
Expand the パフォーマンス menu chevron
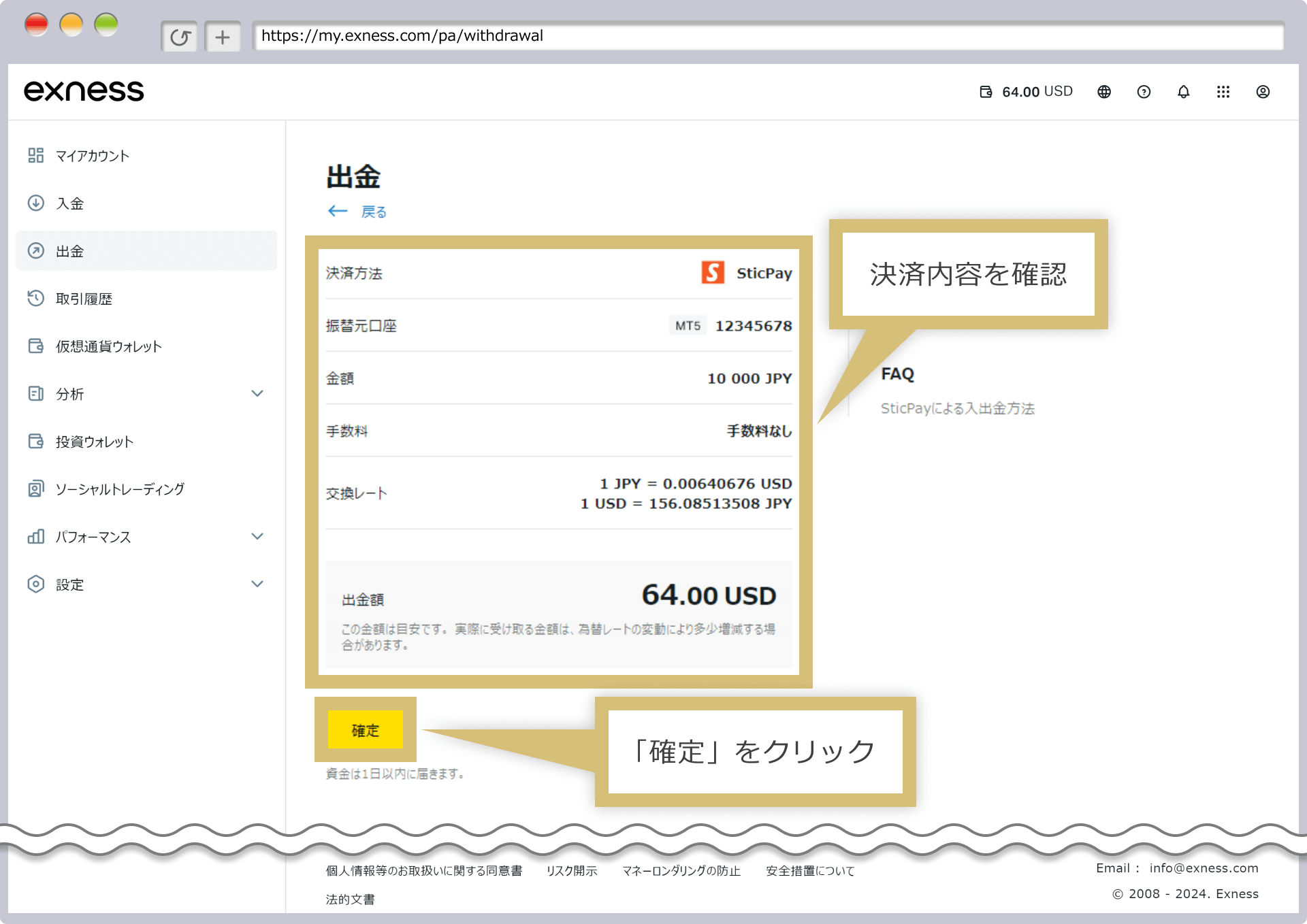(x=257, y=537)
